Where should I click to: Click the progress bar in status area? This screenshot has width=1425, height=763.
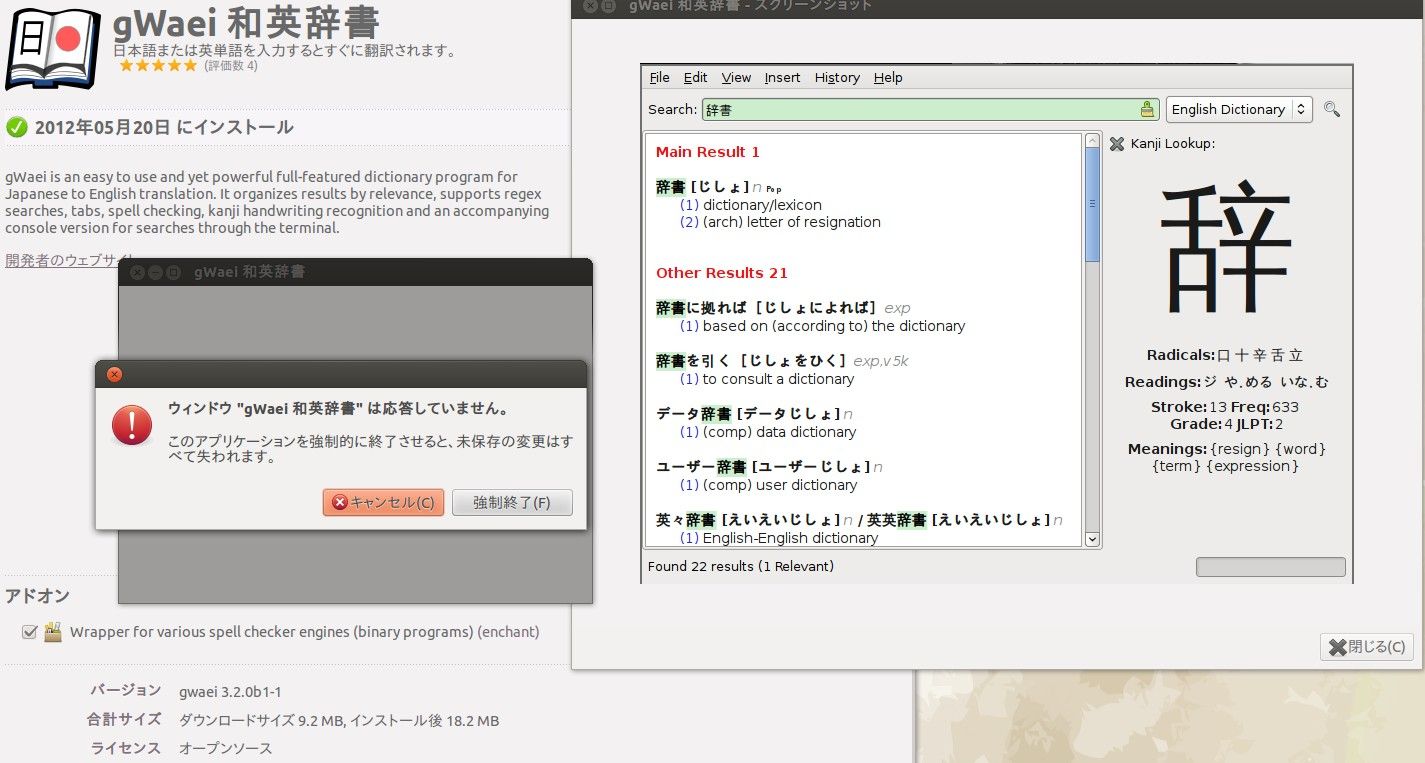[1270, 567]
